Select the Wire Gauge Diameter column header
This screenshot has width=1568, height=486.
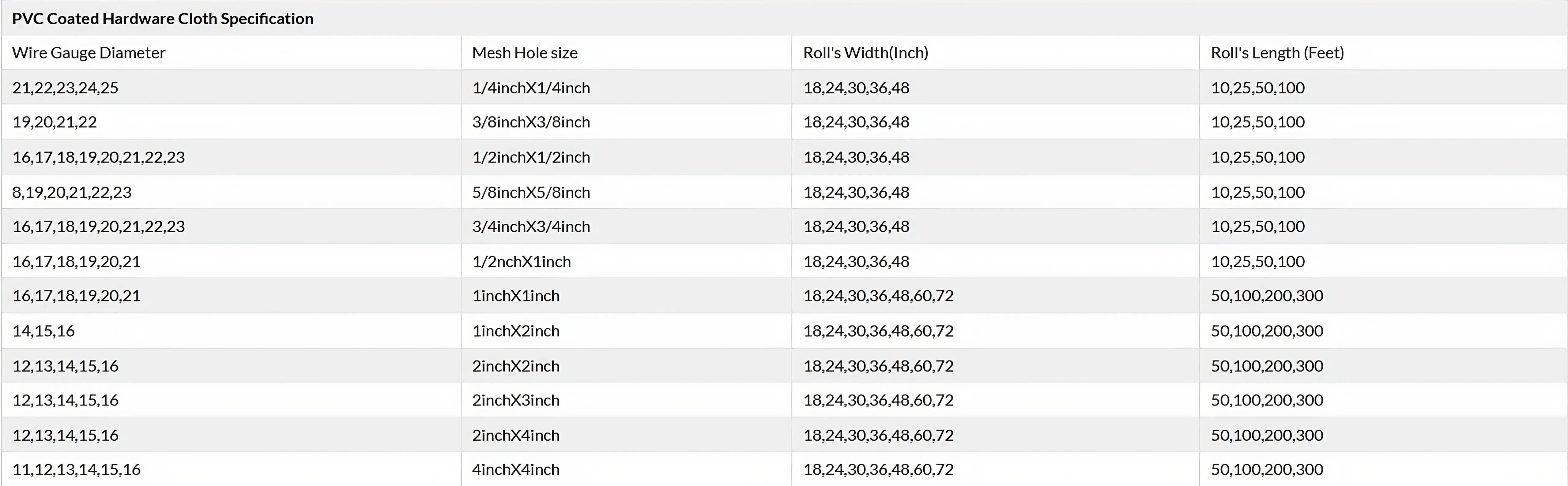pos(89,53)
